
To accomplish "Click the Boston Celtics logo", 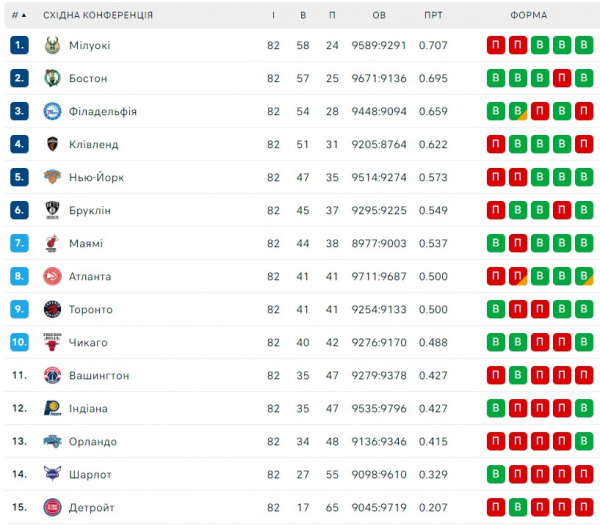I will (52, 78).
